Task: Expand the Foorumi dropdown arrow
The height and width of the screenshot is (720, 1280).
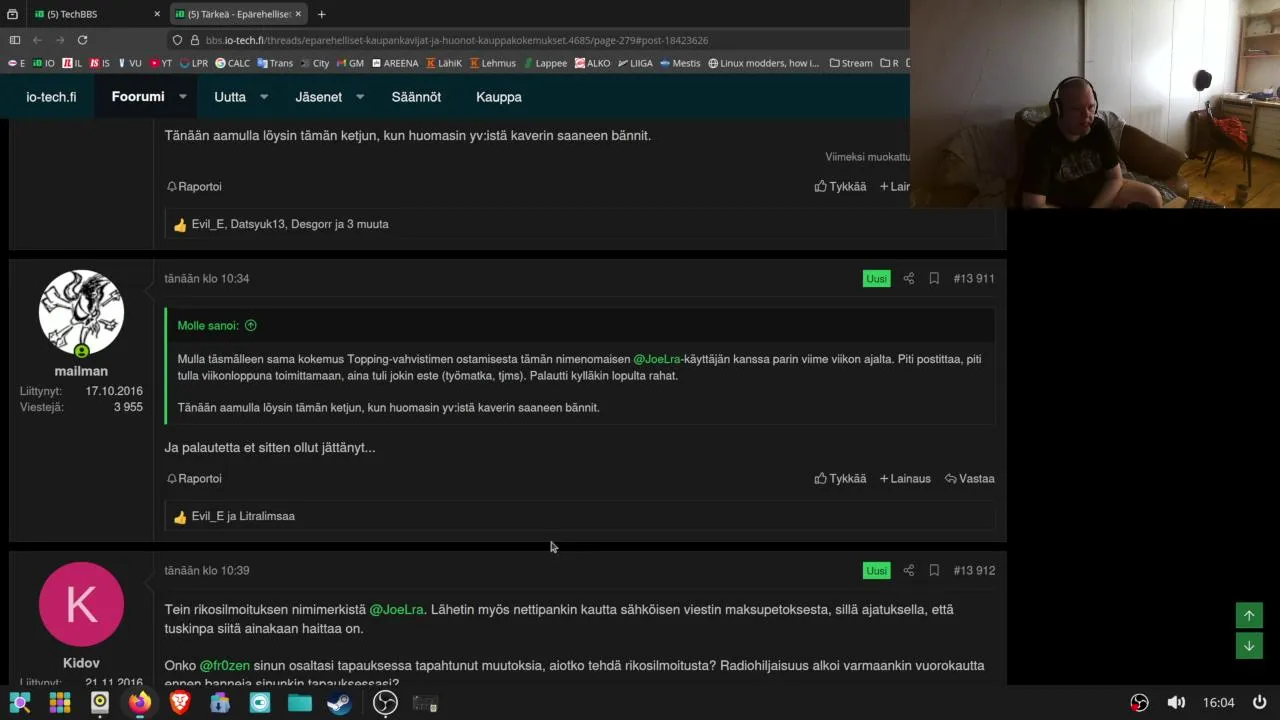Action: click(183, 97)
